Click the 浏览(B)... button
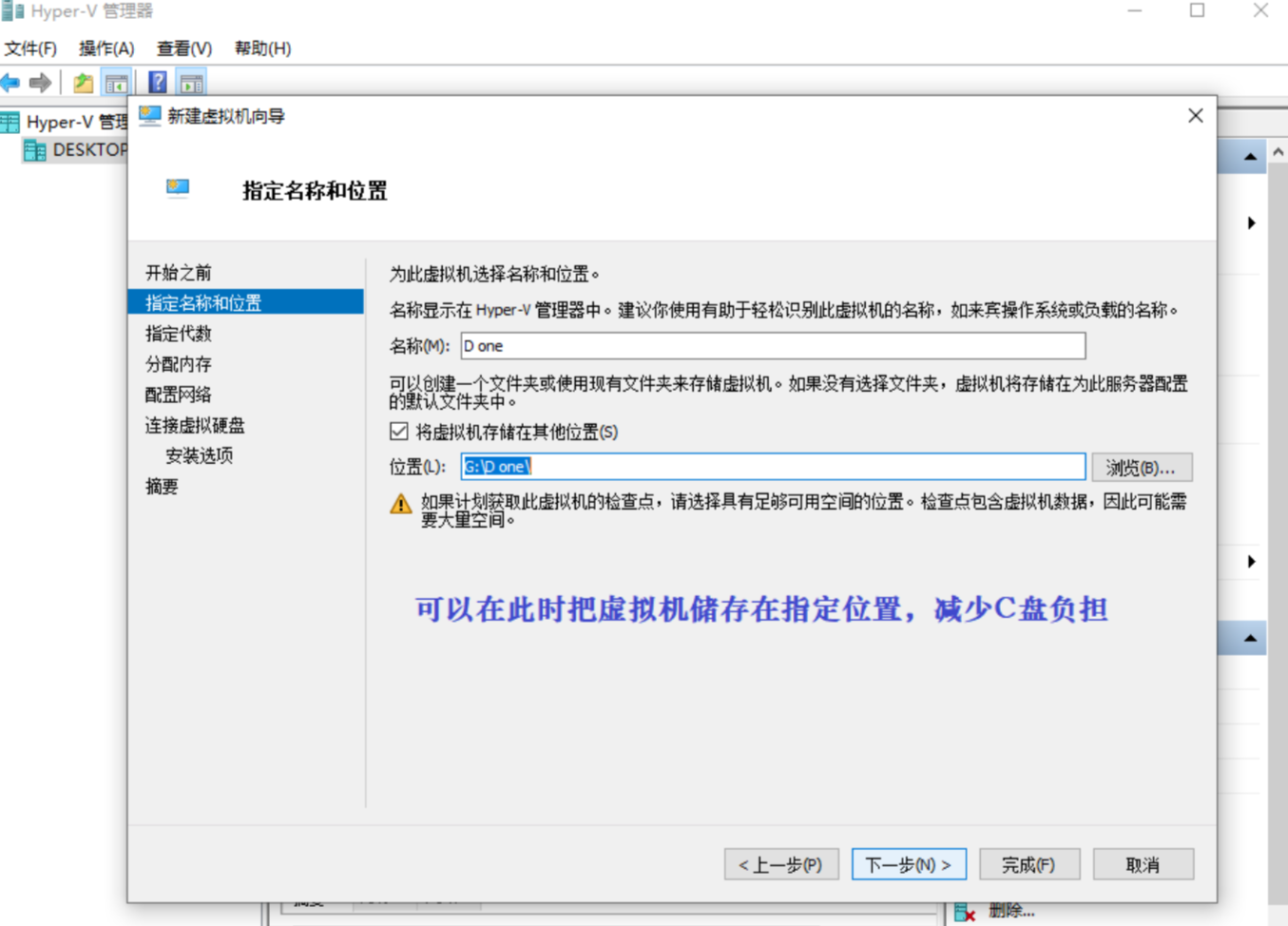Screen dimensions: 1288x926 click(1142, 467)
